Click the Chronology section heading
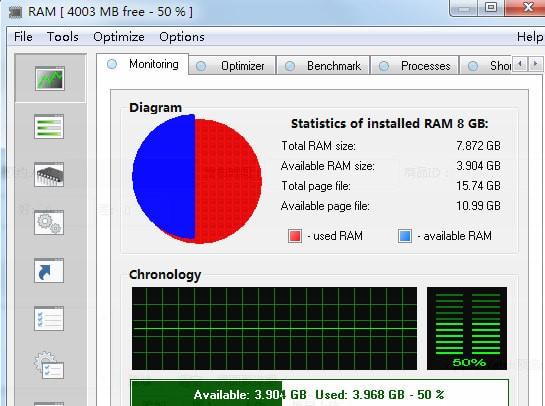Viewport: 545px width, 406px height. 165,275
